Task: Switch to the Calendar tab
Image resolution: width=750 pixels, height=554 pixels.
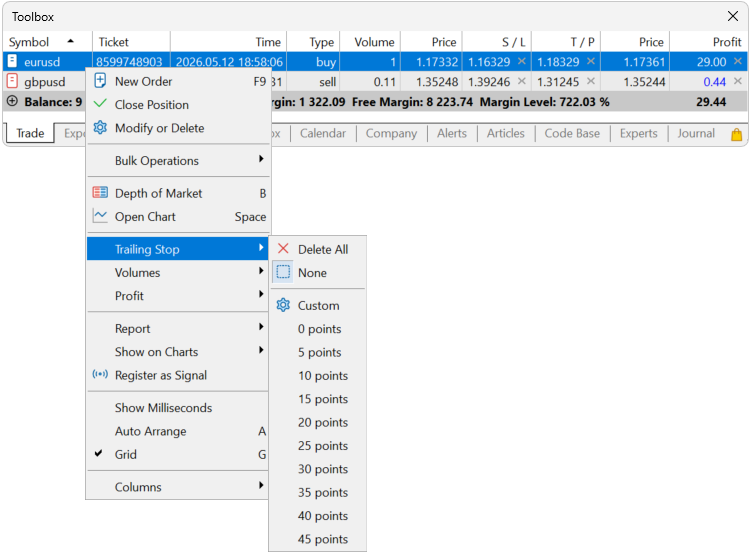Action: click(323, 133)
